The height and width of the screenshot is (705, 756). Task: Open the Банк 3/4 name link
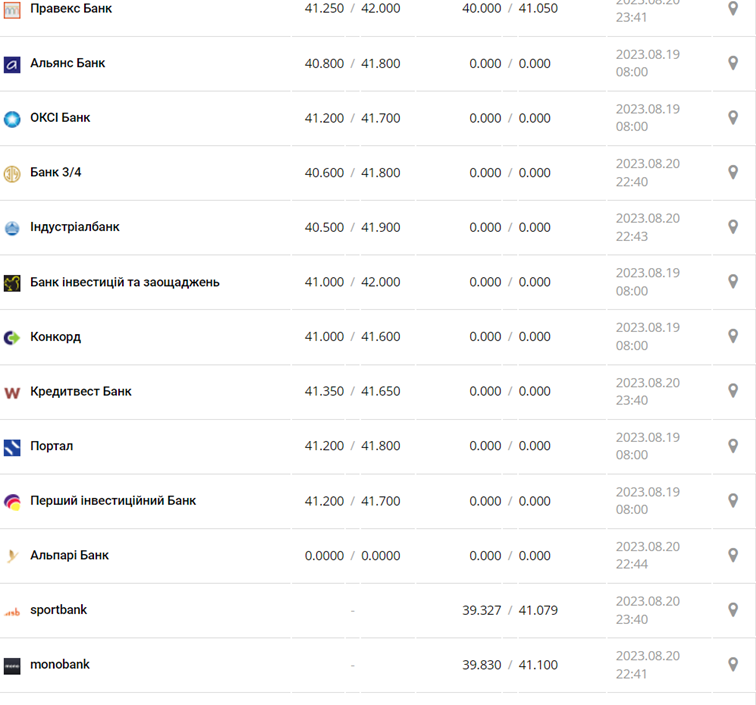click(56, 172)
